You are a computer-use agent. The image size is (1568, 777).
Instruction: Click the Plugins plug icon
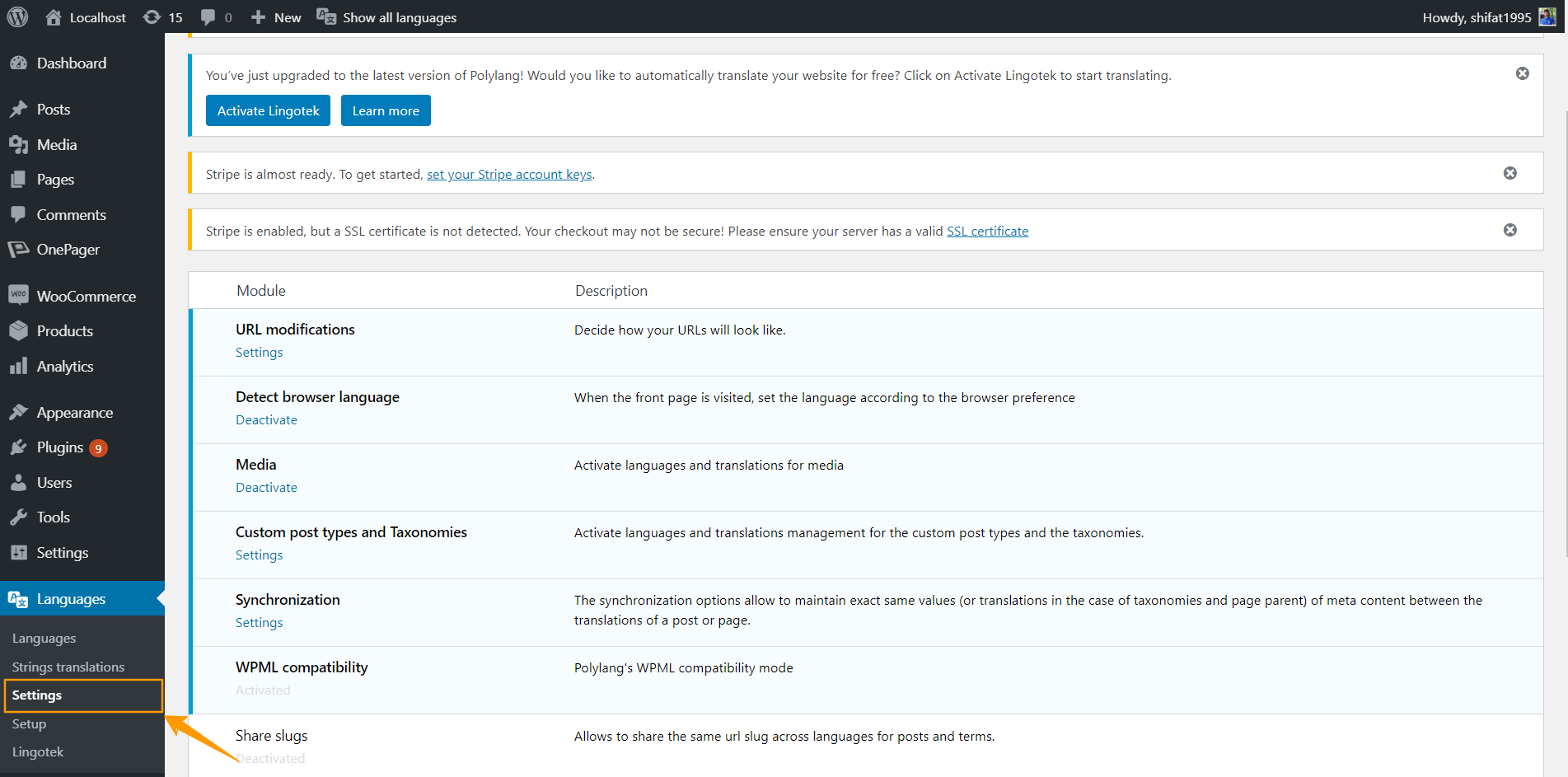pyautogui.click(x=18, y=447)
